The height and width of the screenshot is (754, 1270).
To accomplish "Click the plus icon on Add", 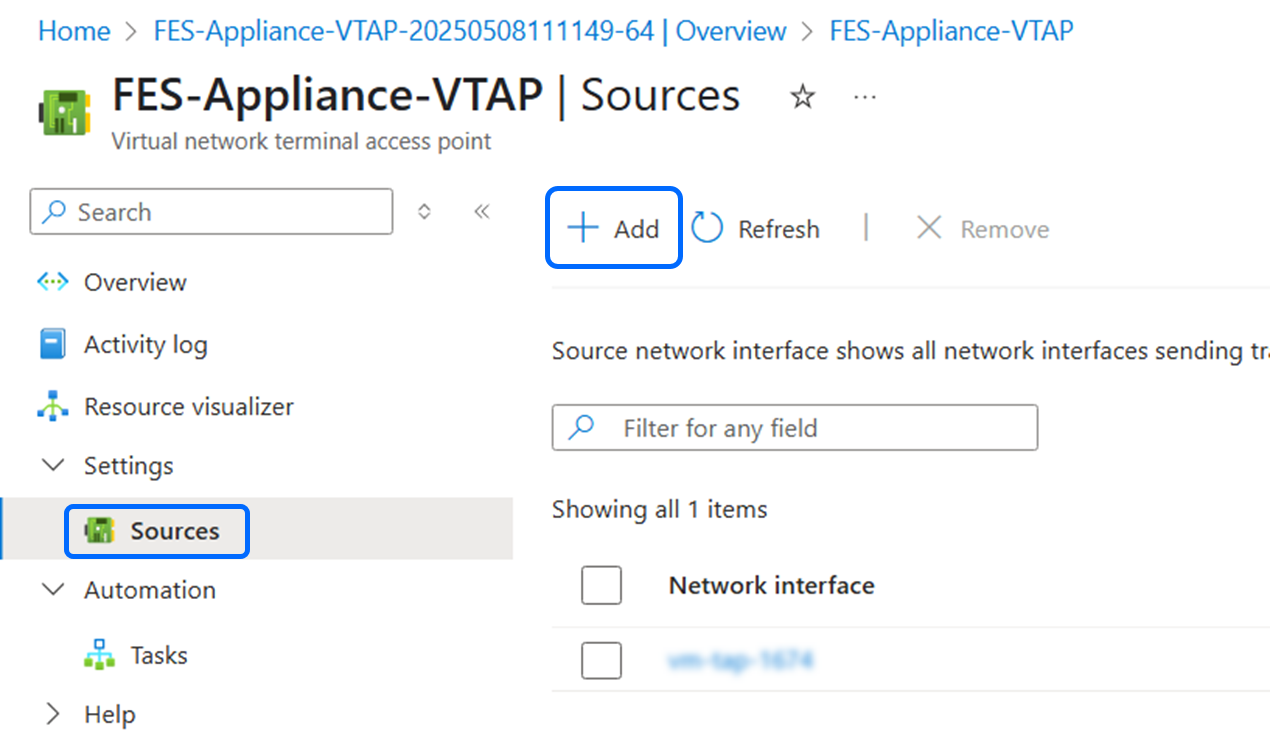I will pos(582,228).
